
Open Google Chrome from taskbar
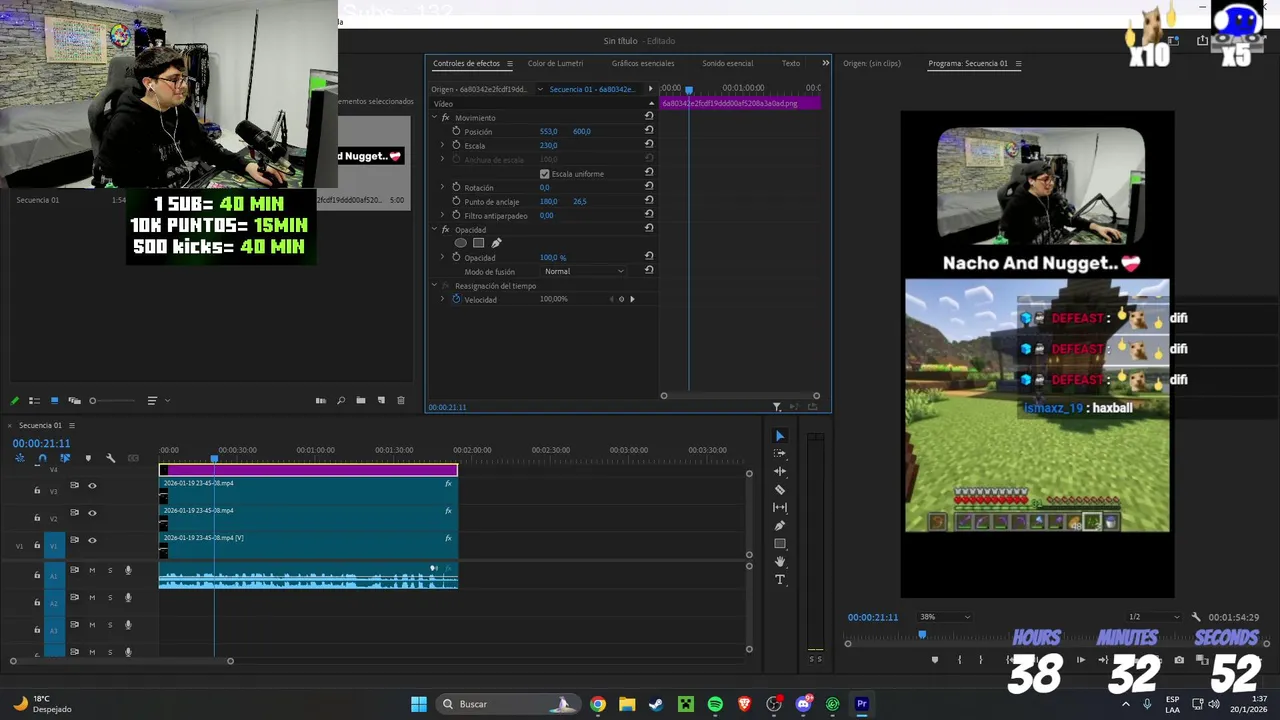[597, 704]
